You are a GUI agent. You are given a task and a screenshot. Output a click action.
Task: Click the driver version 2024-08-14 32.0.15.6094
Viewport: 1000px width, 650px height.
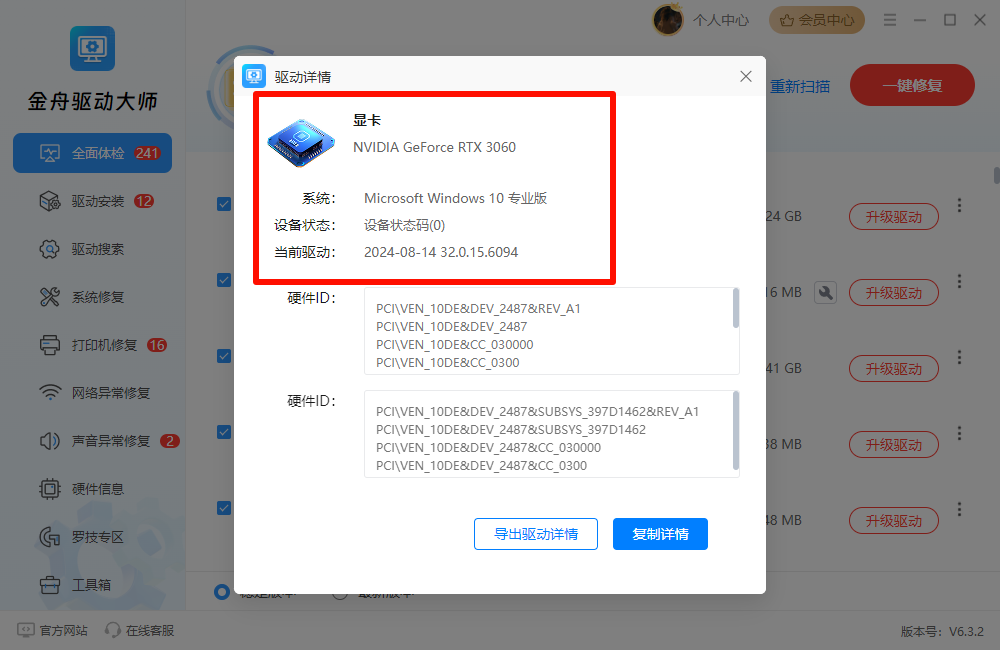coord(441,252)
